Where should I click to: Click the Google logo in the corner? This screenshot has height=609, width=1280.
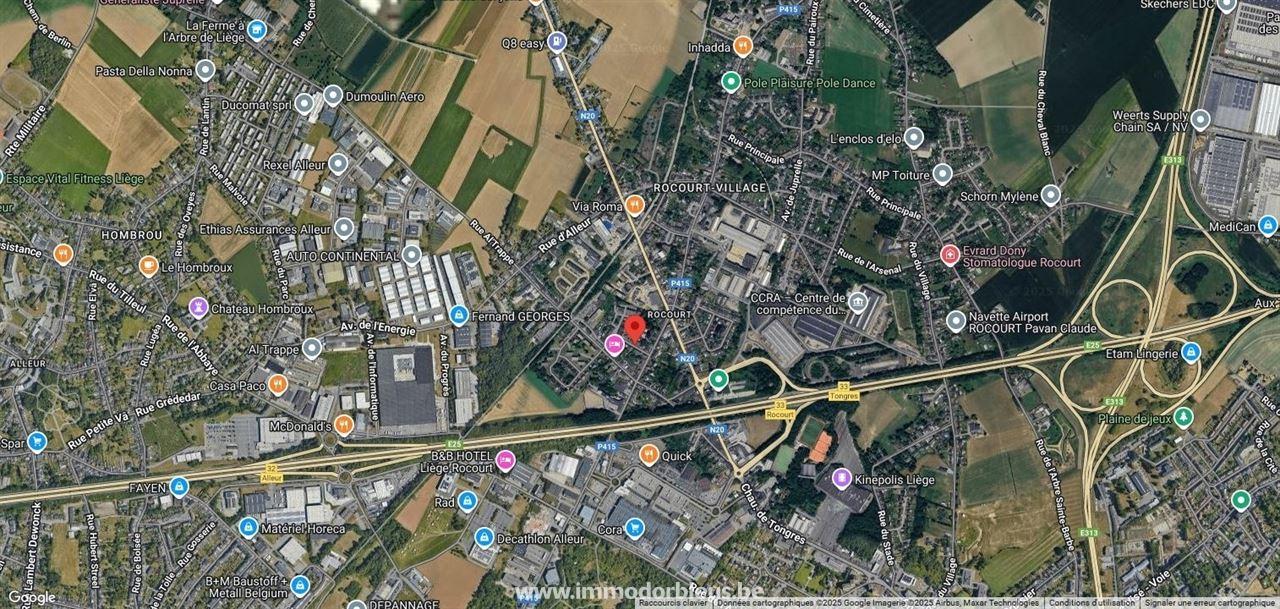click(32, 597)
